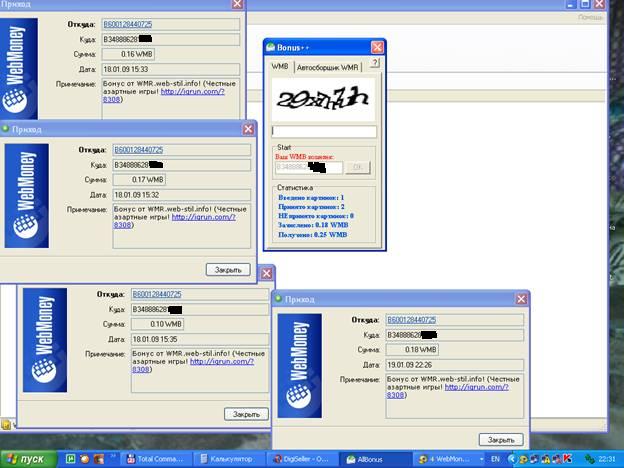This screenshot has width=624, height=468.
Task: Close the Bonus++ window
Action: coord(377,47)
